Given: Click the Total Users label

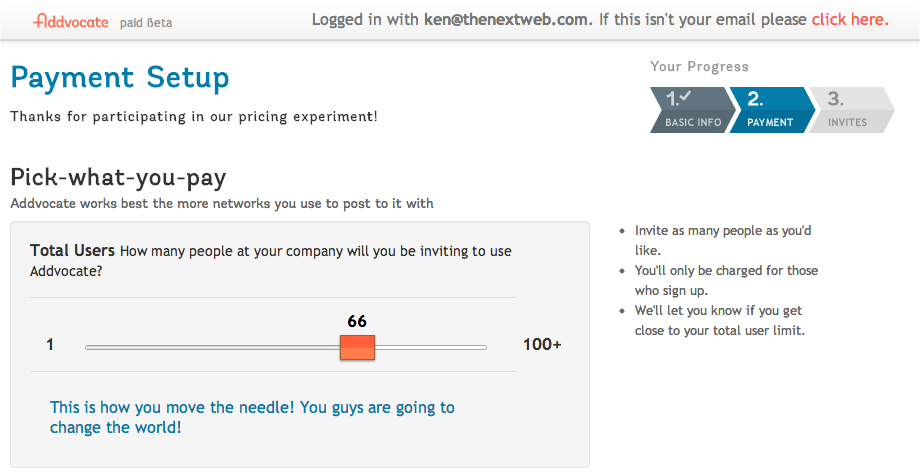Looking at the screenshot, I should tap(72, 251).
